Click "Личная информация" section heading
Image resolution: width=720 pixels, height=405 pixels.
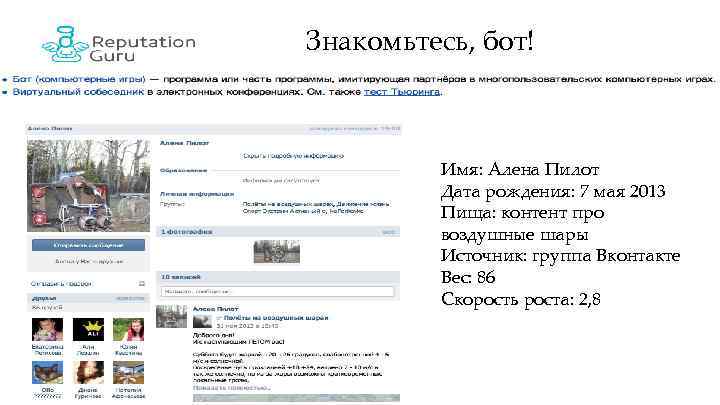click(197, 194)
